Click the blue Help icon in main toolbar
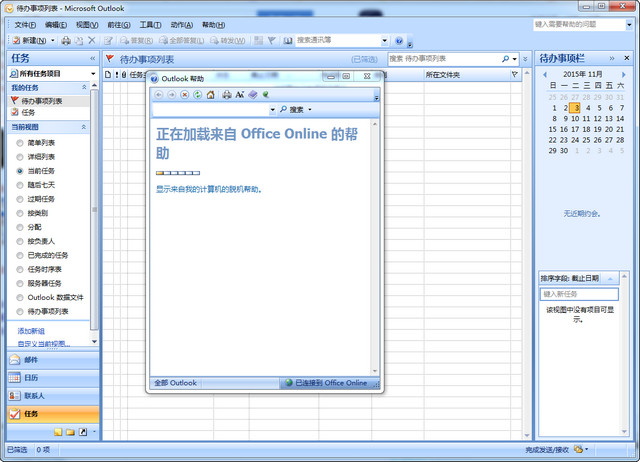The image size is (640, 462). [399, 40]
